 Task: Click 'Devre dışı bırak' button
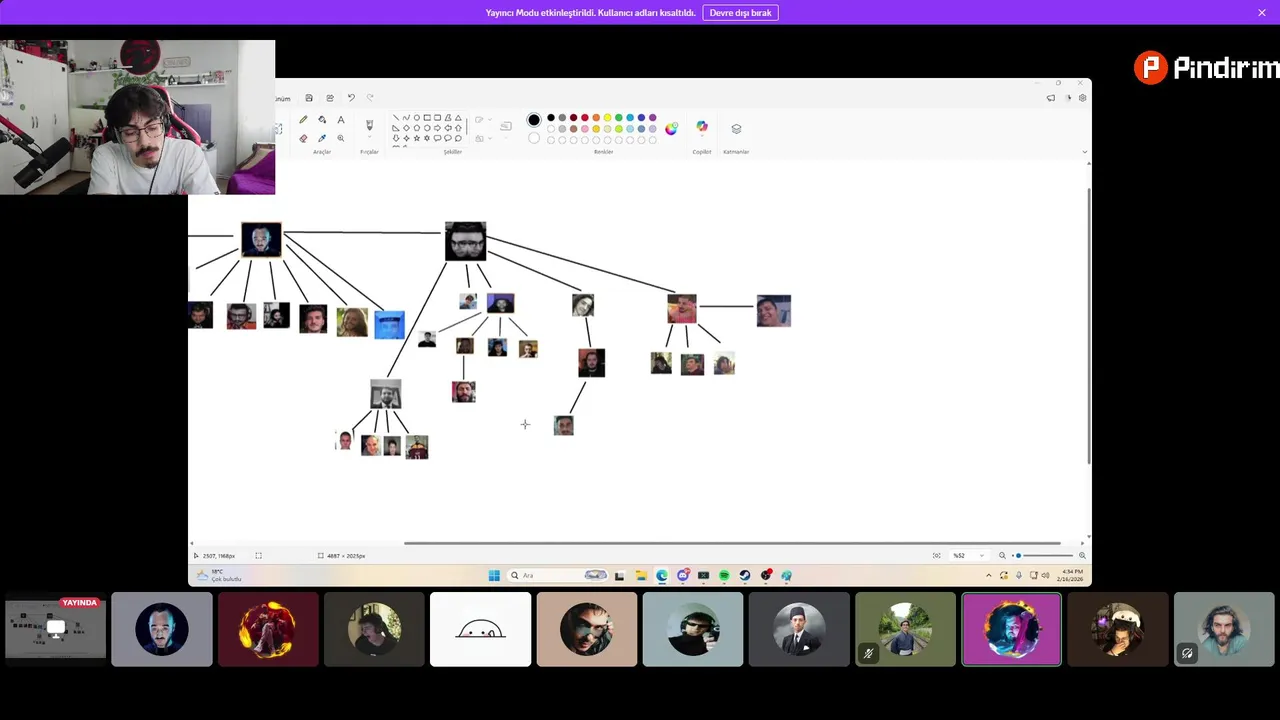pos(740,13)
